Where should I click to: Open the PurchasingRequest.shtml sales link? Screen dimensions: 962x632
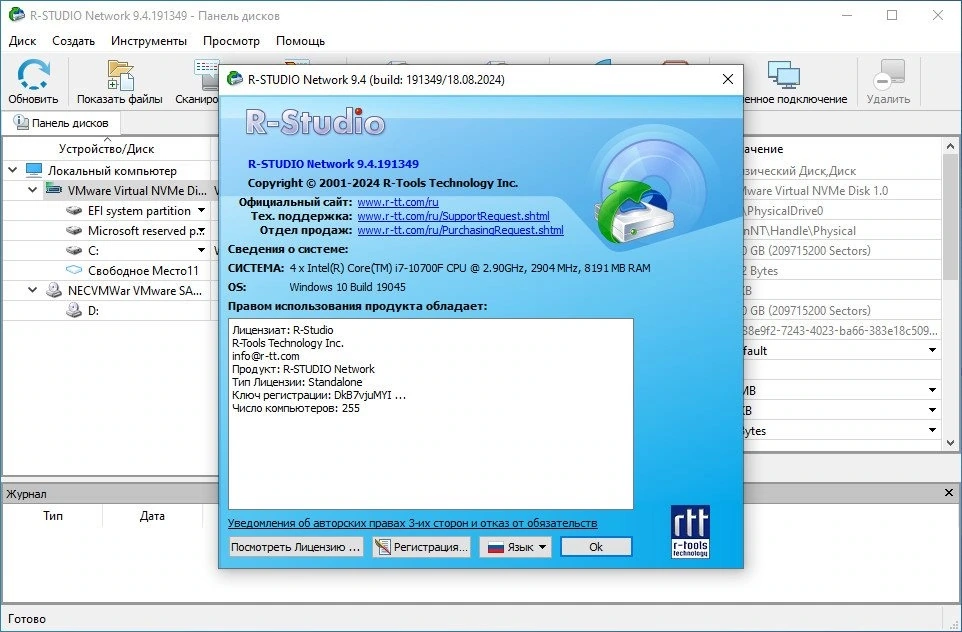(460, 230)
